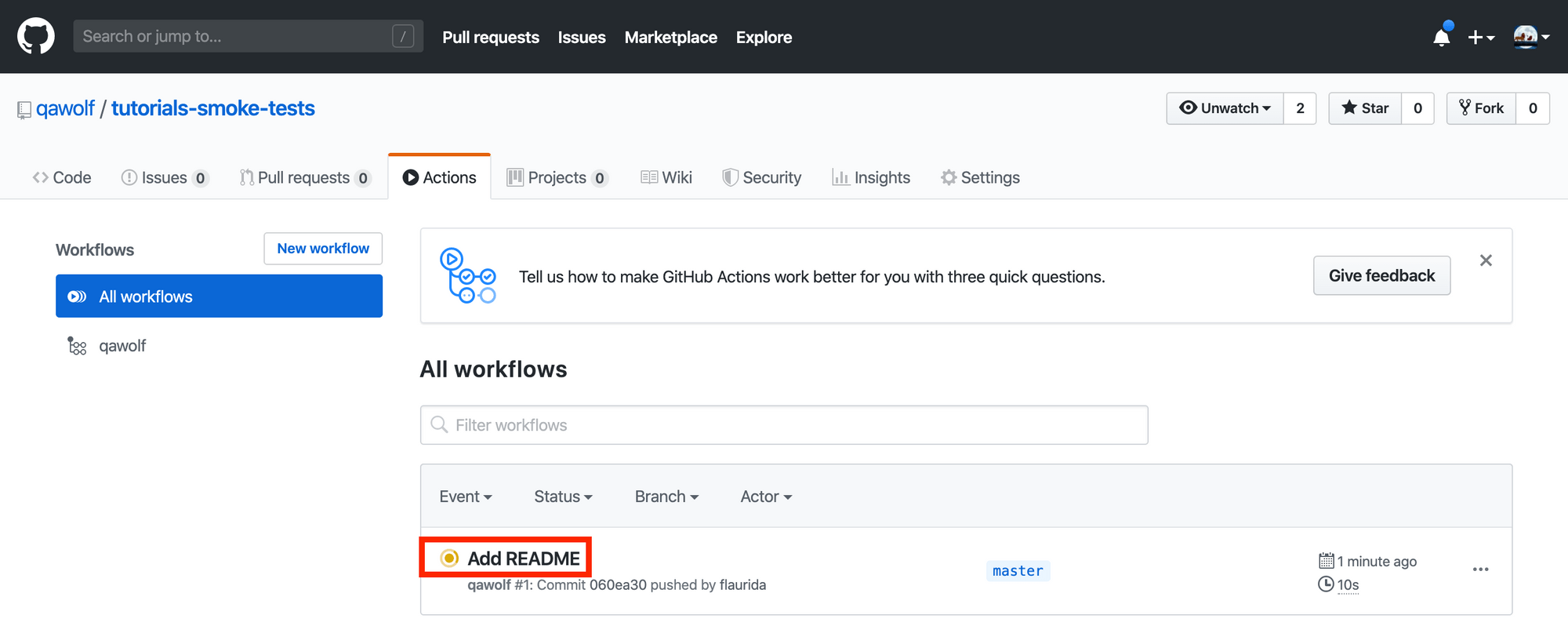Switch to the repository Issues tab

coord(165,177)
